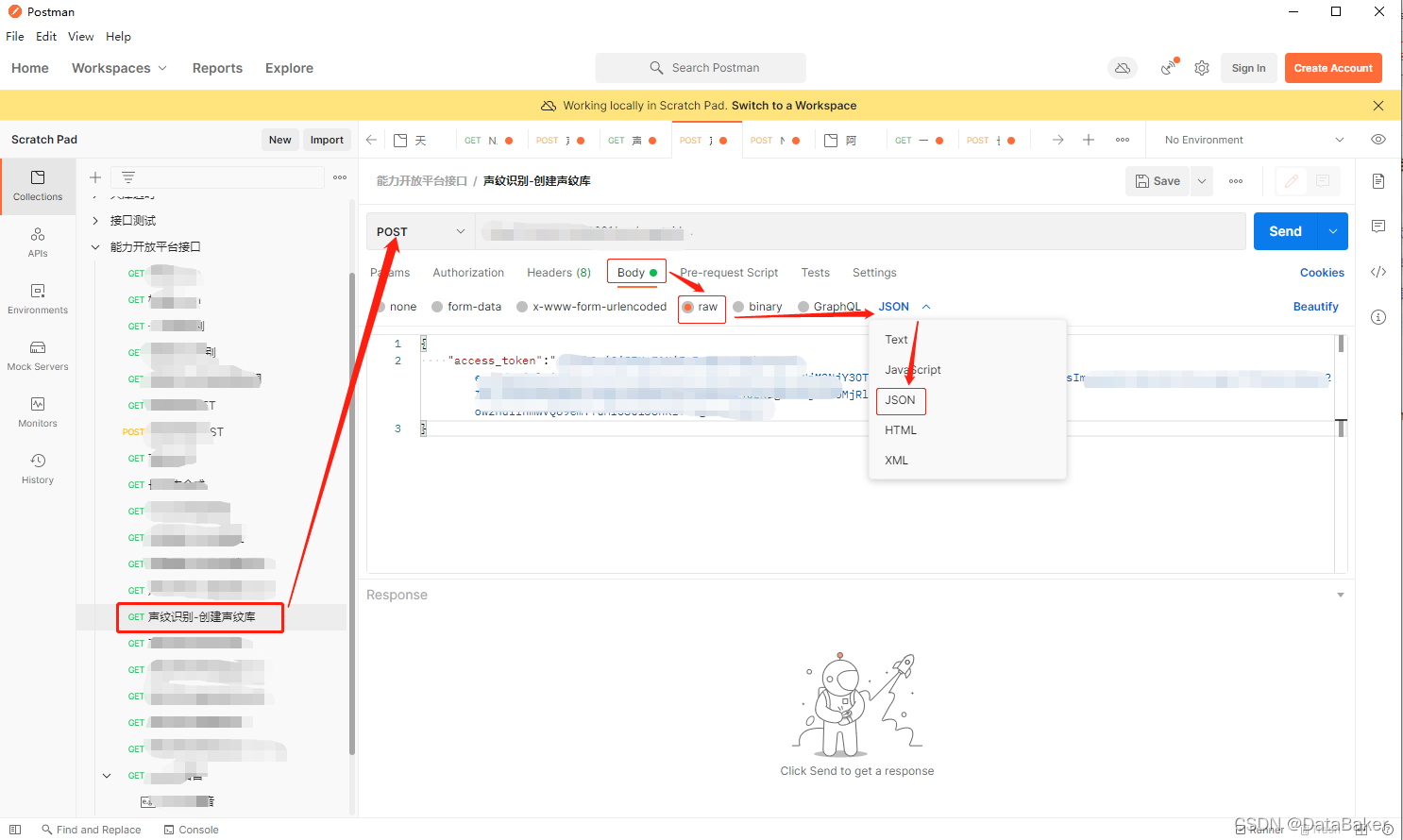
Task: Open the Mock Servers sidebar panel
Action: 38,356
